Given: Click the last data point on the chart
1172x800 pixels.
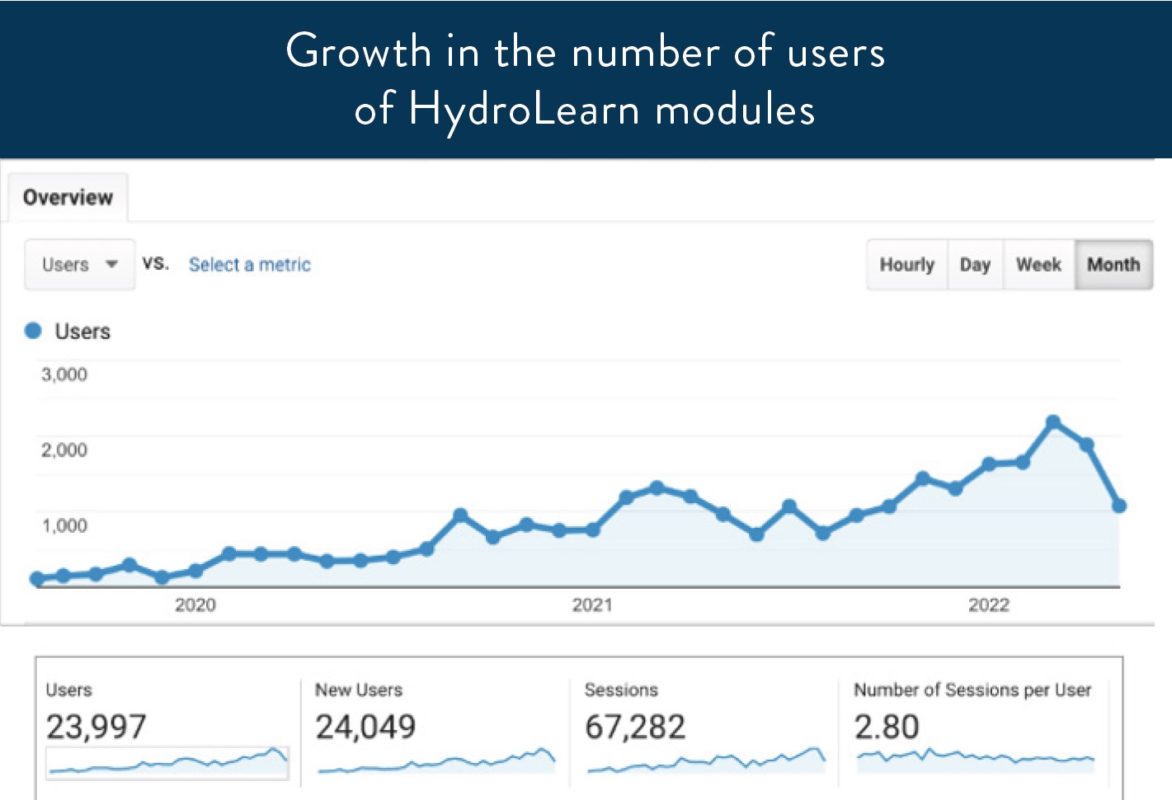Looking at the screenshot, I should 1119,506.
